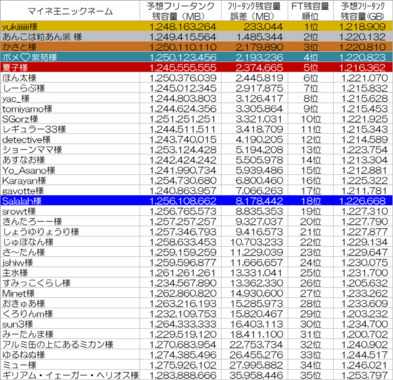
Task: Select the FT残容量順位 header cell
Action: (x=310, y=11)
